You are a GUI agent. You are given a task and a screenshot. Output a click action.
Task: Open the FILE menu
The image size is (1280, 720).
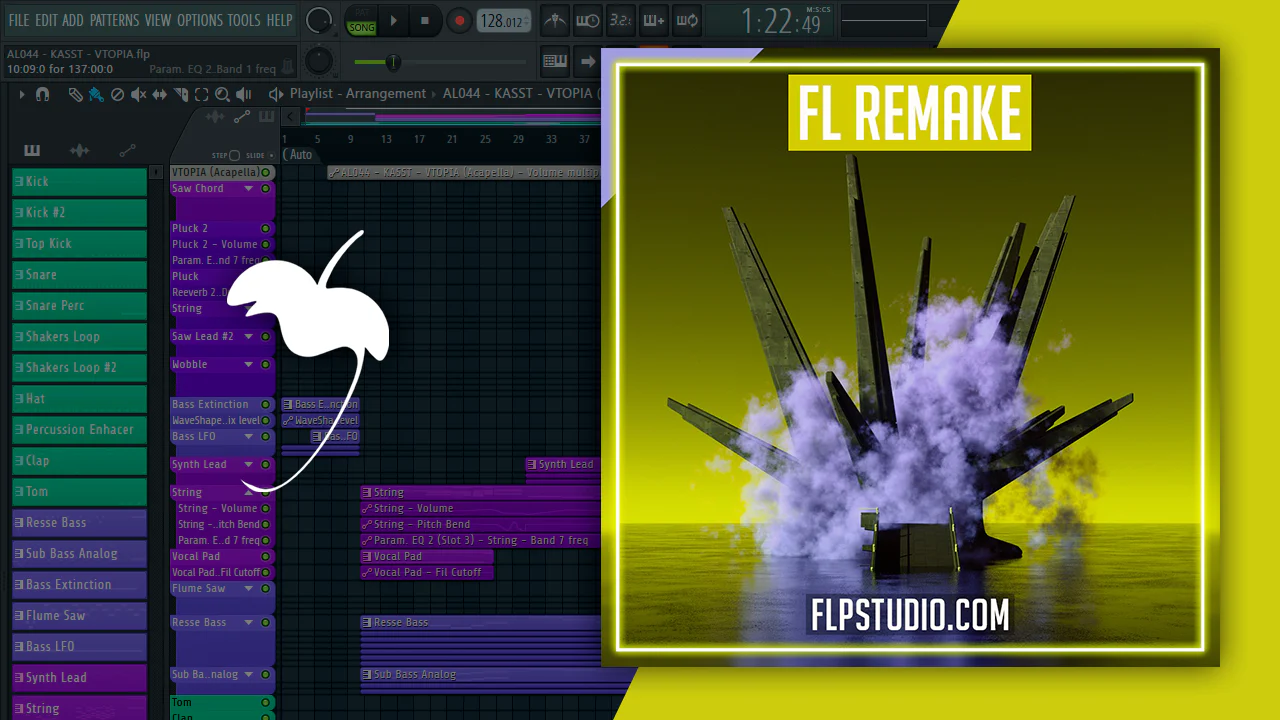tap(19, 20)
